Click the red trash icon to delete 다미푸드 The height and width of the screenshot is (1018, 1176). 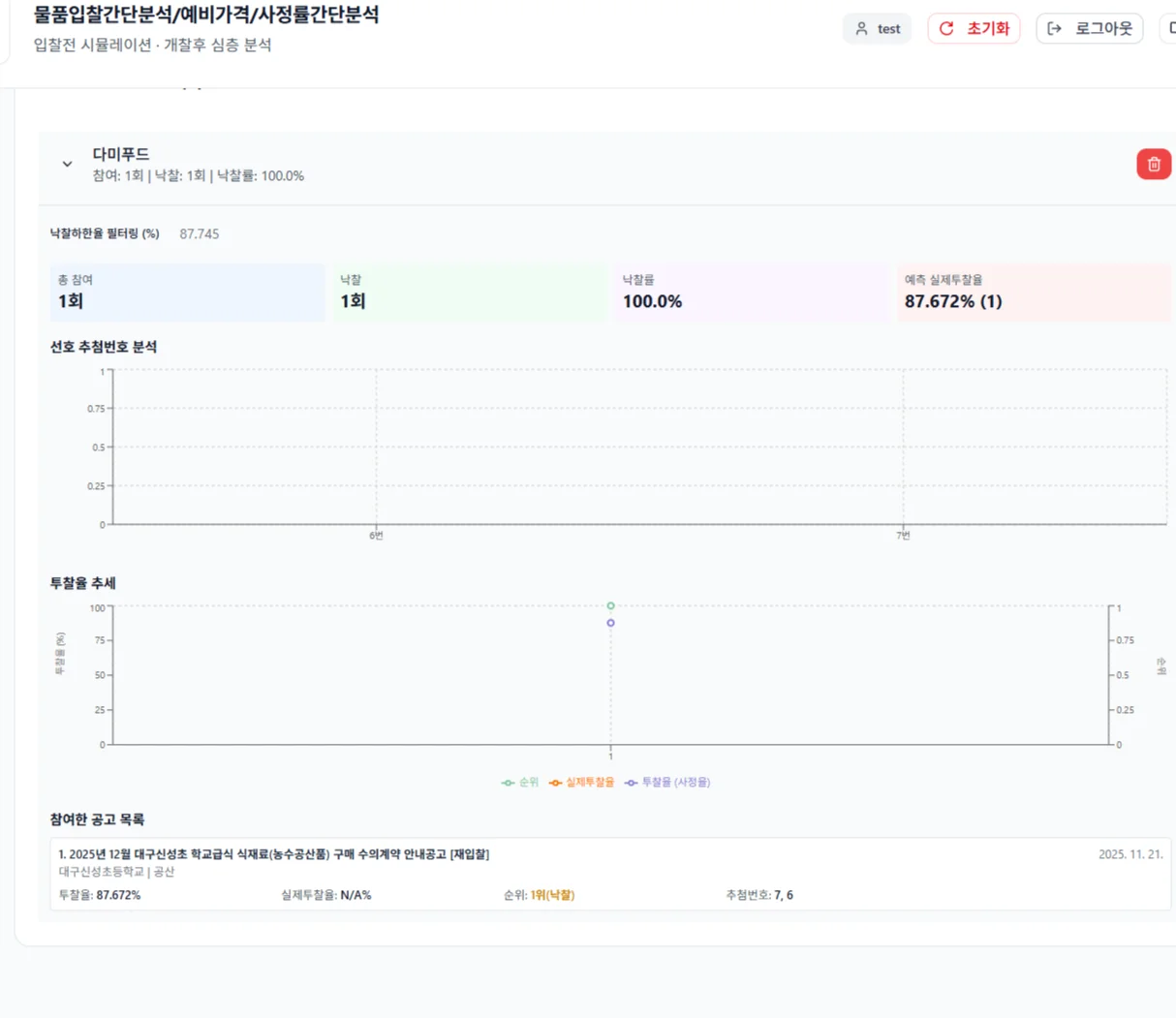pos(1153,164)
